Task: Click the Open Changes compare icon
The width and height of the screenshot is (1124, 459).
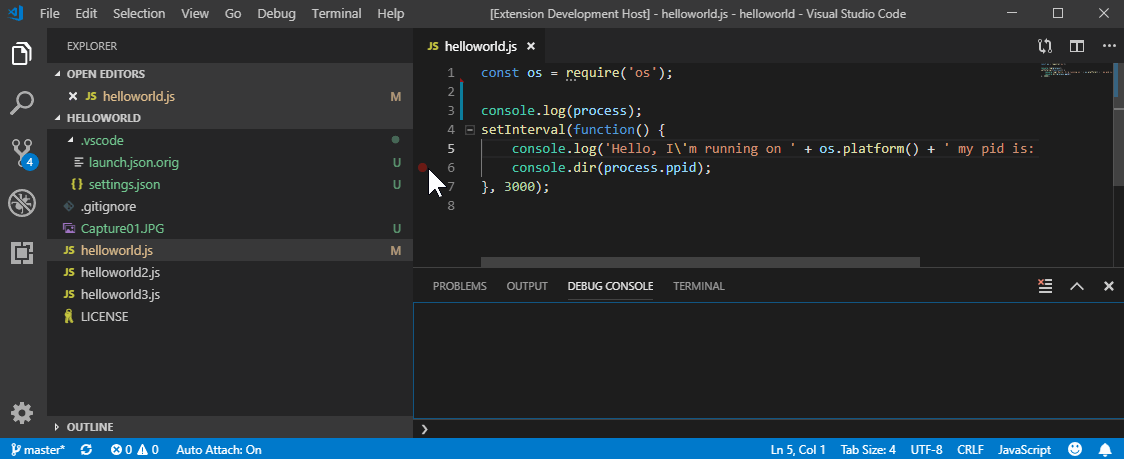Action: coord(1045,47)
